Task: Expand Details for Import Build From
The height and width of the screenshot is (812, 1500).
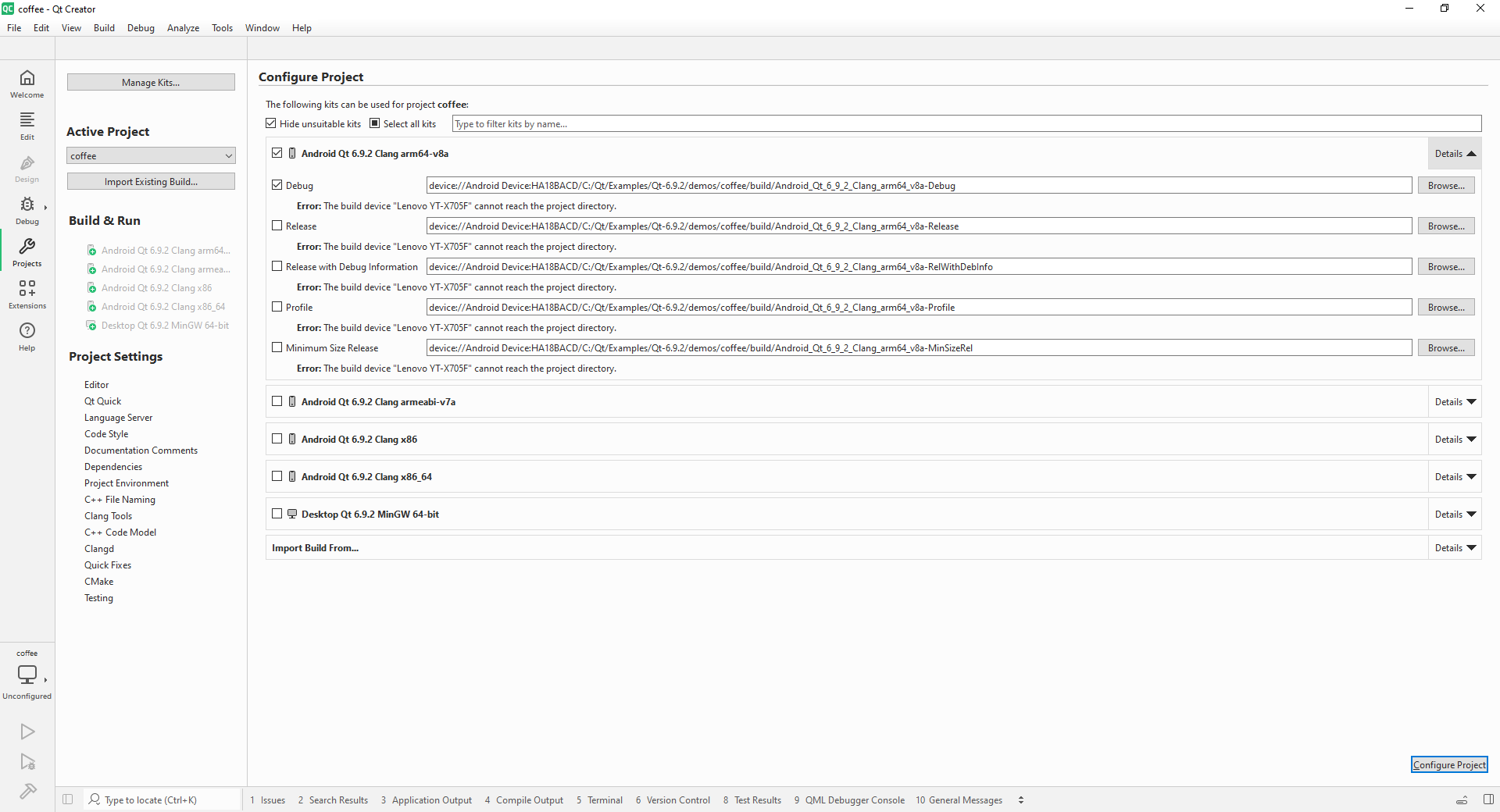Action: (1455, 548)
